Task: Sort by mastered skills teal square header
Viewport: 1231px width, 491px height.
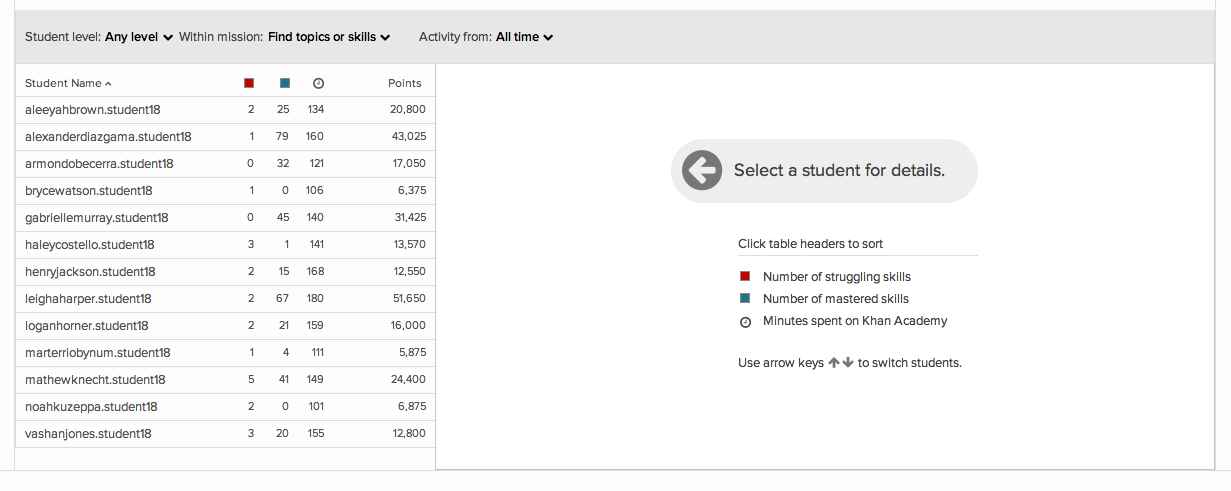Action: pos(285,83)
